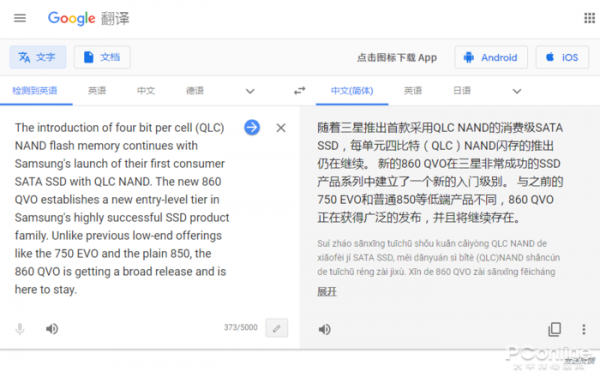Screen dimensions: 600x377
Task: Click into the English source text box
Action: tap(122, 208)
